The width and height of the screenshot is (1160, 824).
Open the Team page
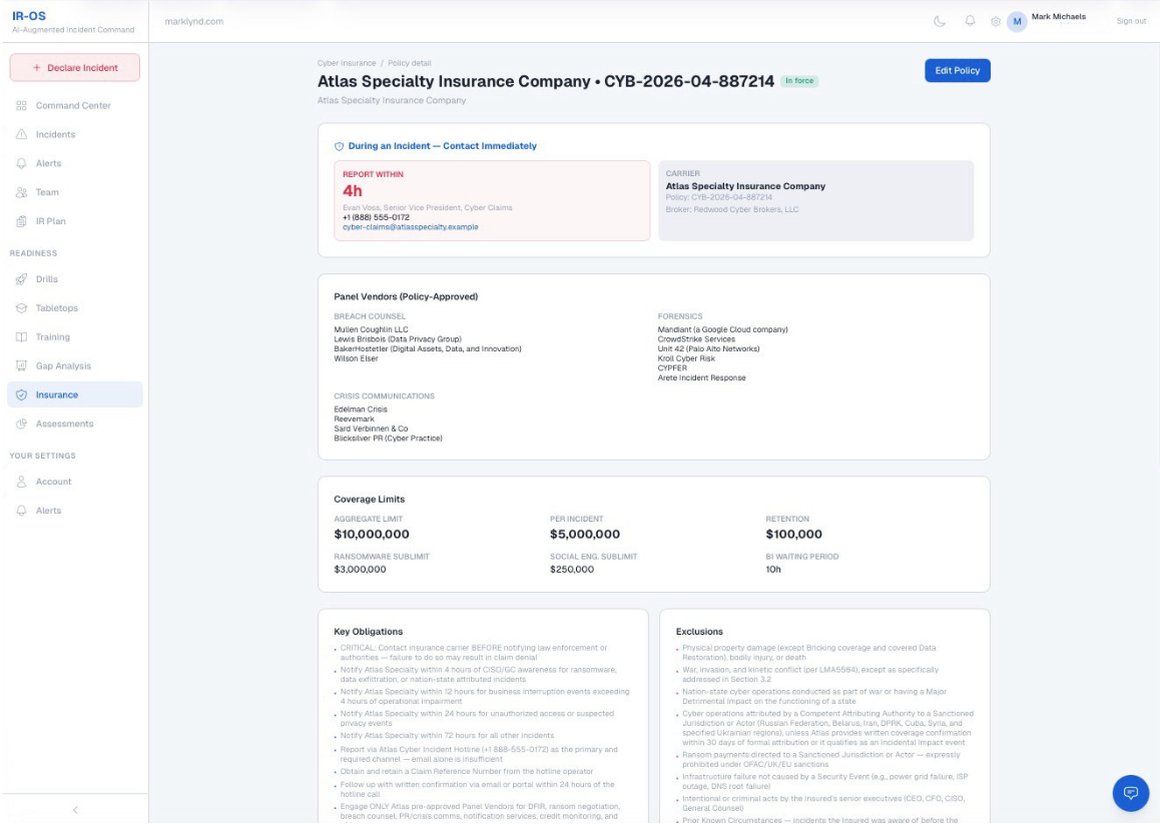[x=46, y=192]
